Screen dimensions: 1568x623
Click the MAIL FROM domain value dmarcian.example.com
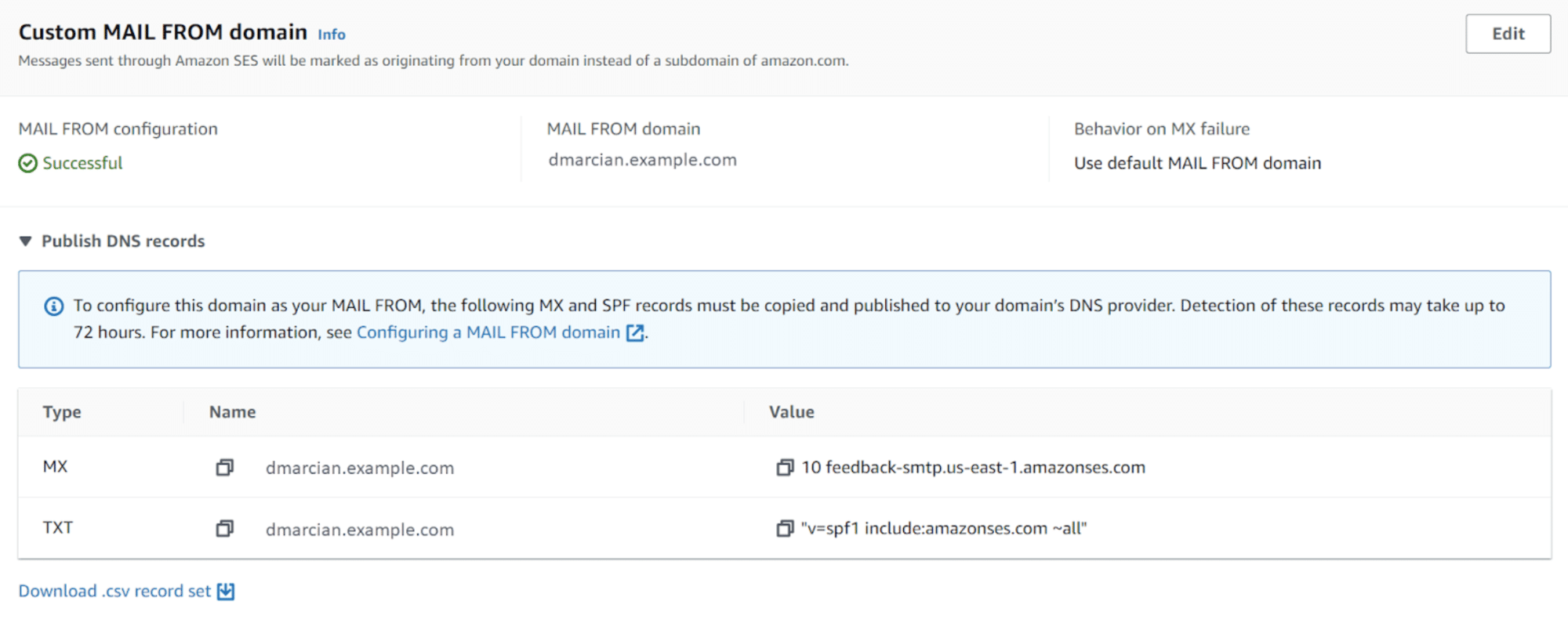click(x=642, y=160)
